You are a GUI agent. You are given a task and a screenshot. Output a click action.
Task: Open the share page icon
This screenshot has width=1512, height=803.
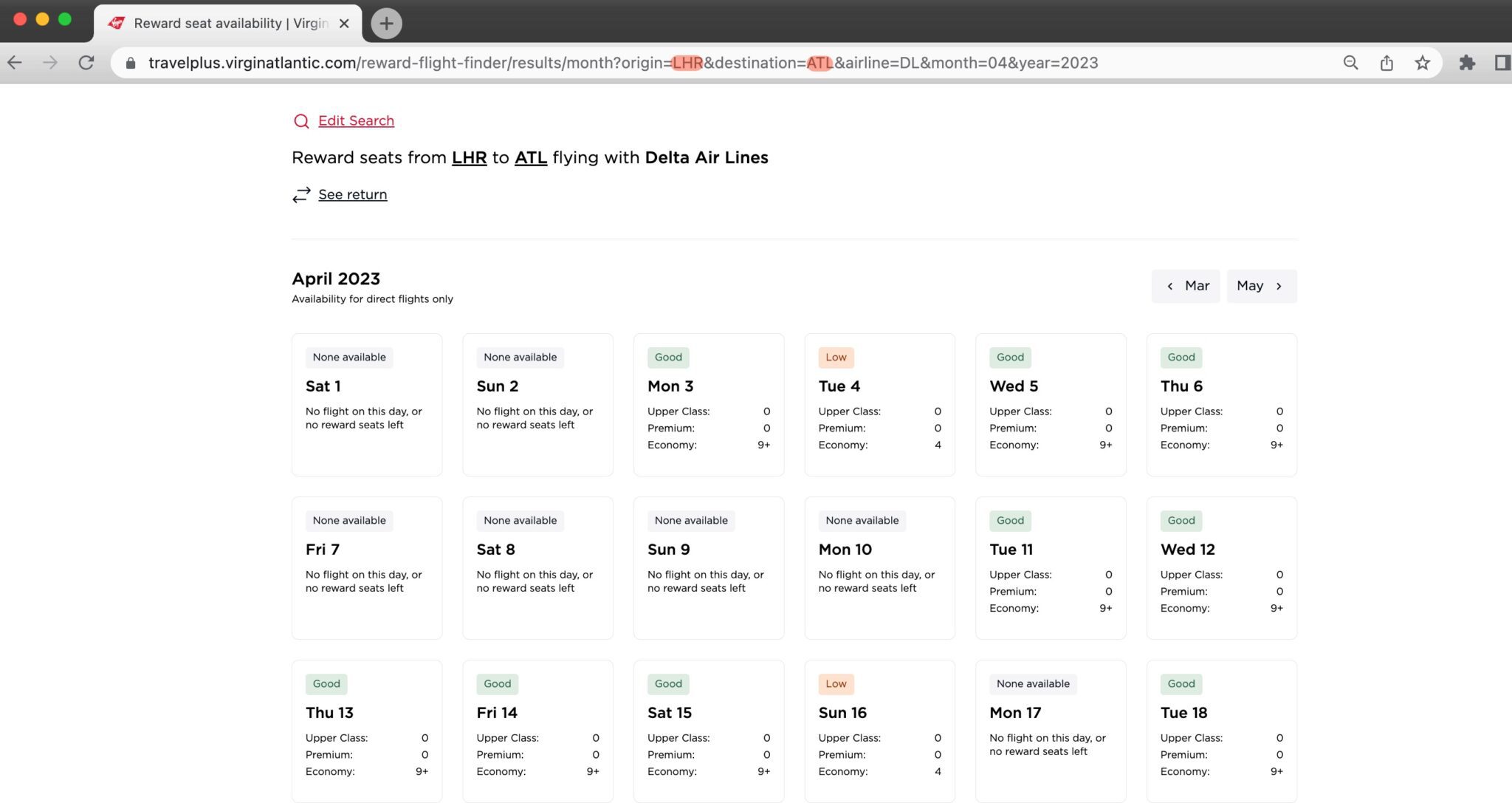point(1386,63)
